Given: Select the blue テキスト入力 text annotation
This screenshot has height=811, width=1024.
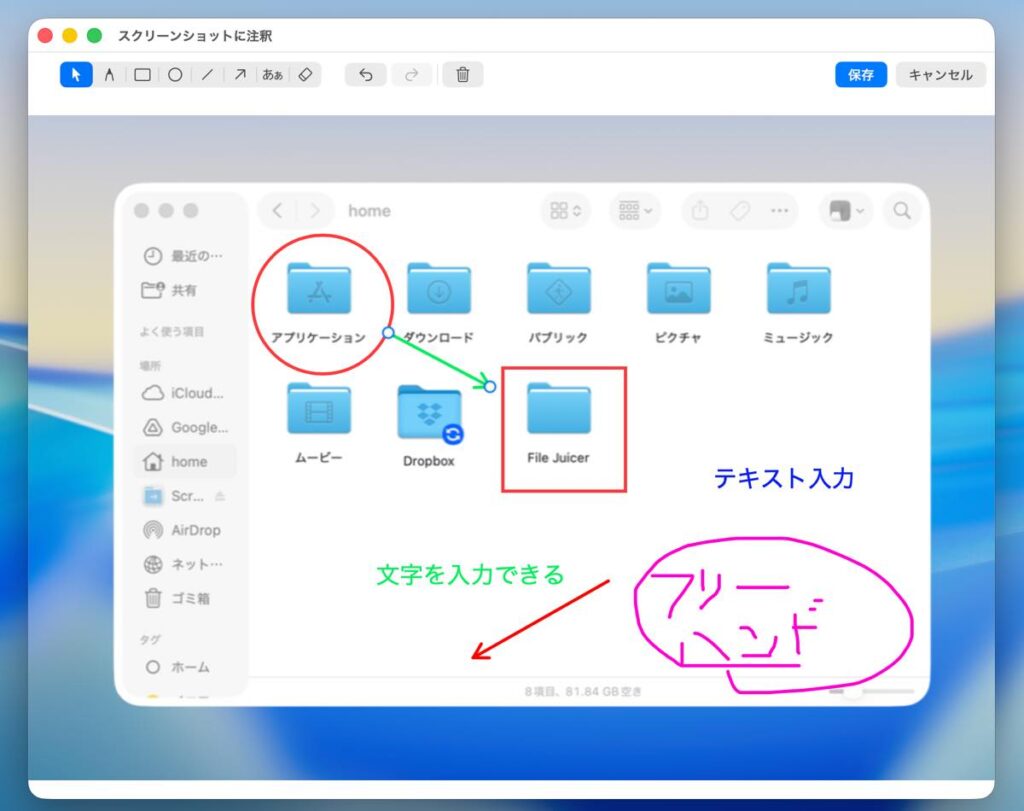Looking at the screenshot, I should (783, 479).
